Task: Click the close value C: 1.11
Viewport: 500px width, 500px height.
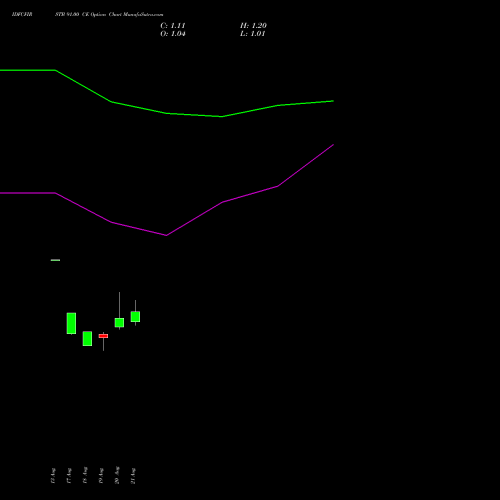Action: (x=173, y=26)
